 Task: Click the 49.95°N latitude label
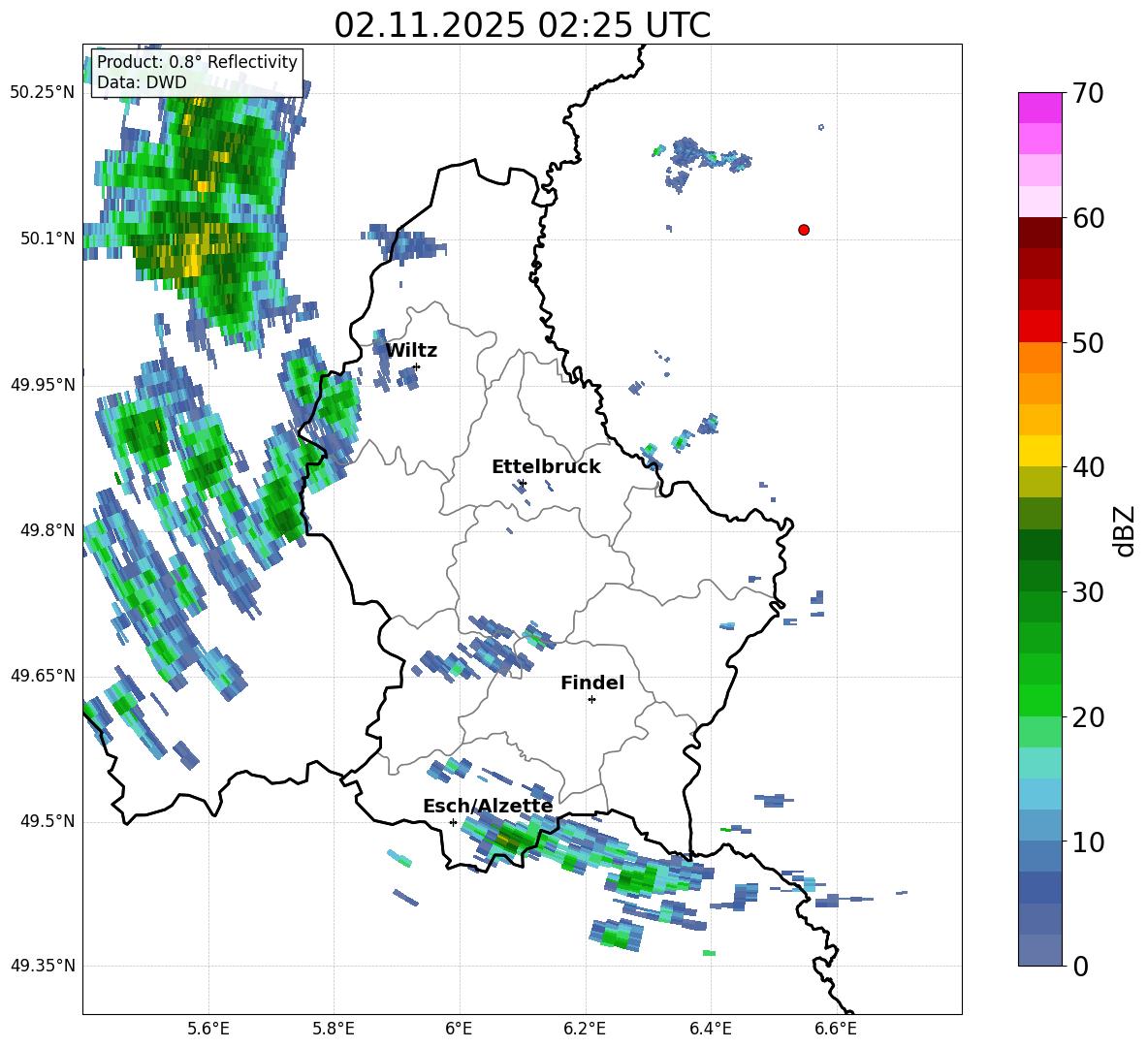click(43, 384)
